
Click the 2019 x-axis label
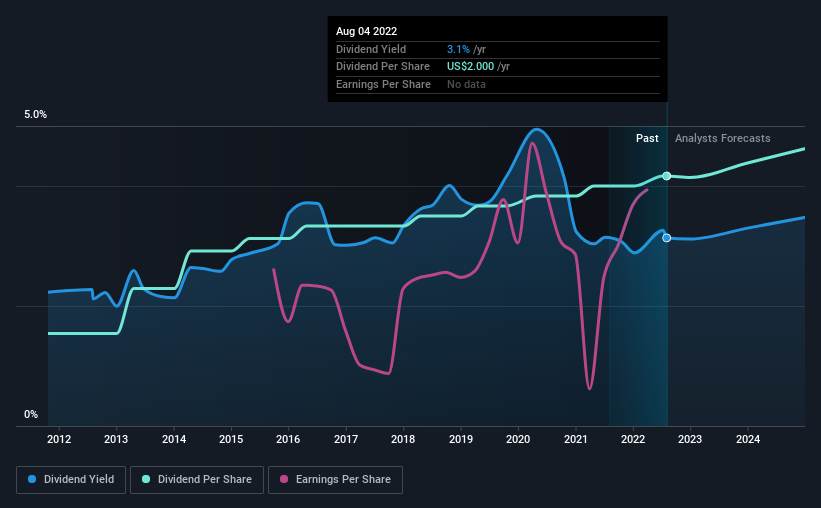coord(461,439)
